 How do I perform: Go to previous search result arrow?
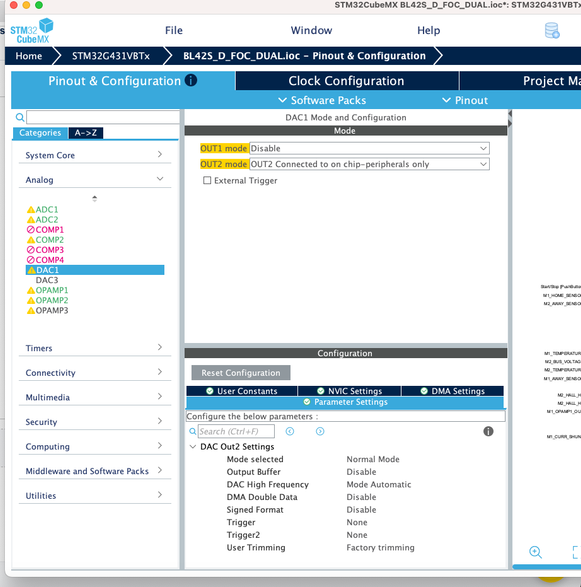(289, 431)
